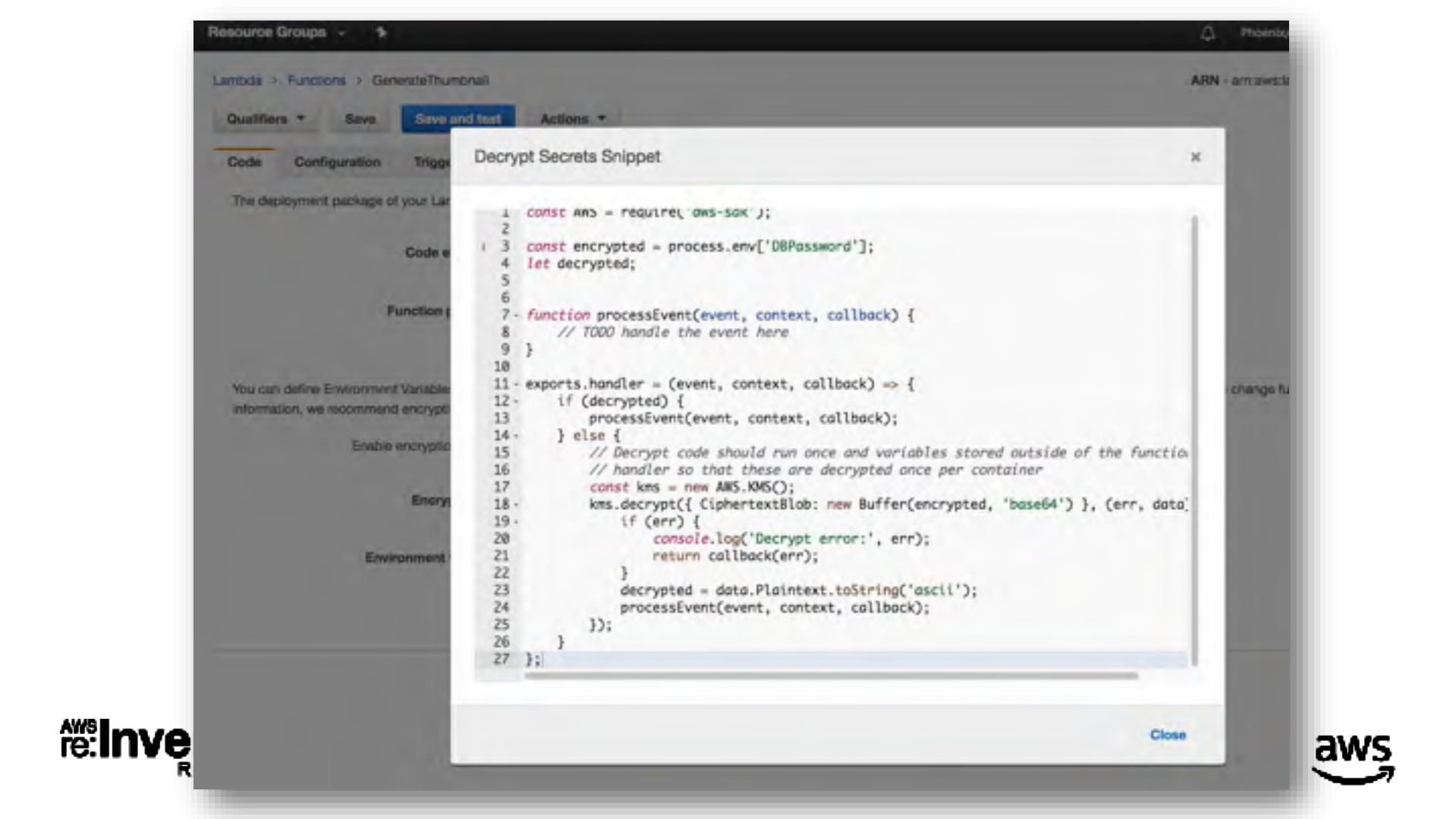Fold the kms.decrypt callback on line 18
The image size is (1456, 819).
tap(516, 505)
